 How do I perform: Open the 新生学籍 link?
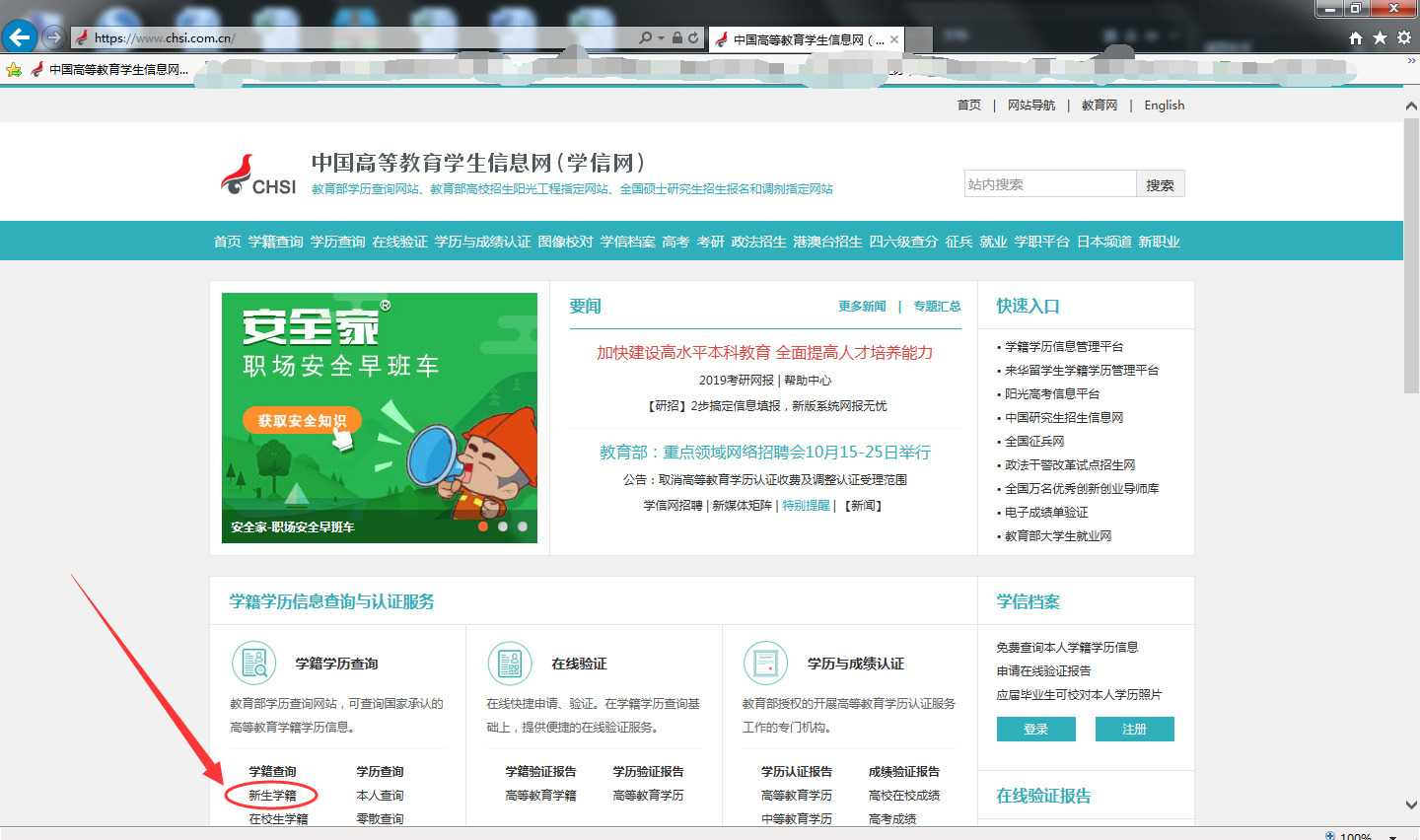coord(272,796)
